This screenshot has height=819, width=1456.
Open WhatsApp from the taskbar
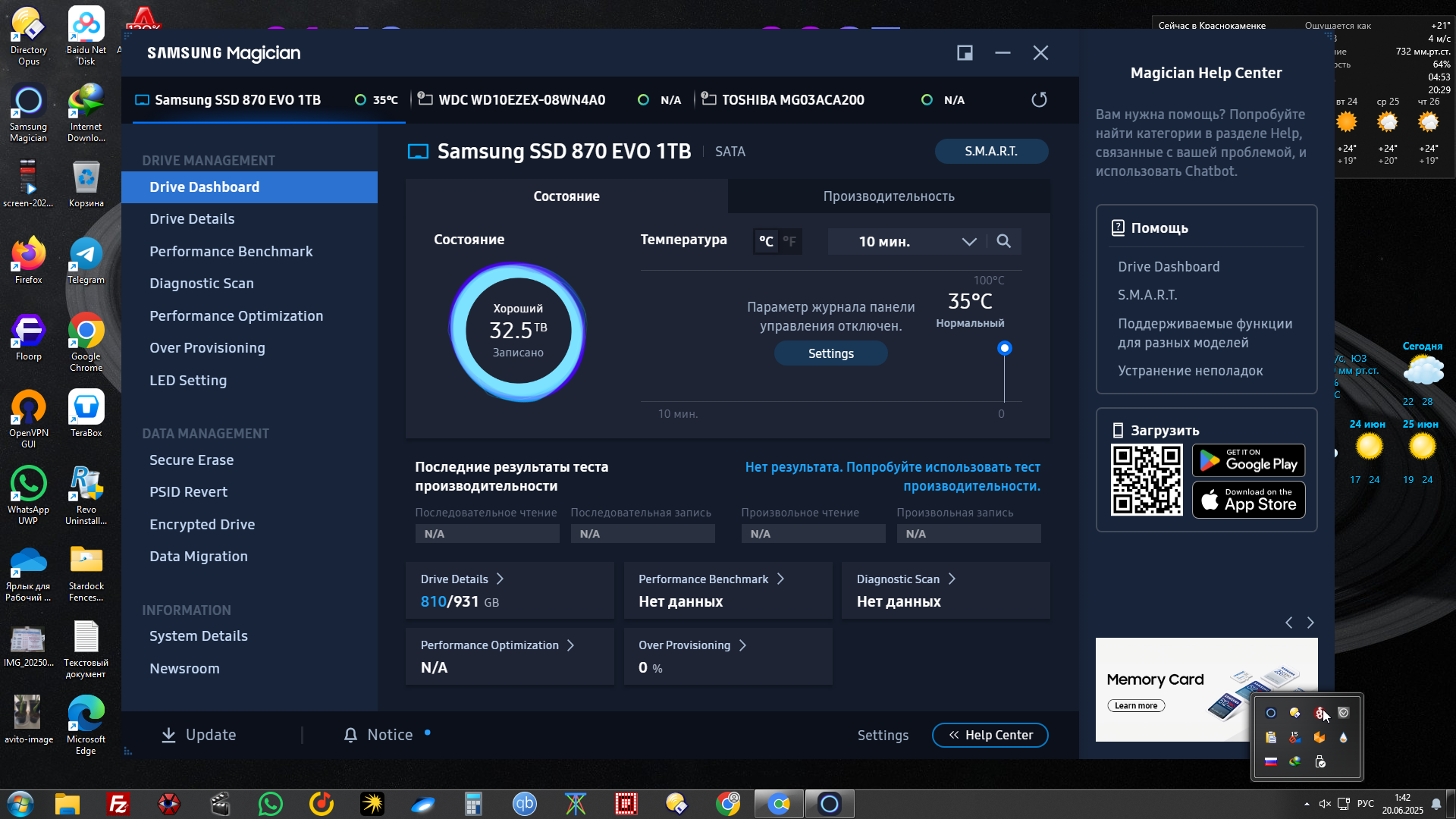(270, 804)
